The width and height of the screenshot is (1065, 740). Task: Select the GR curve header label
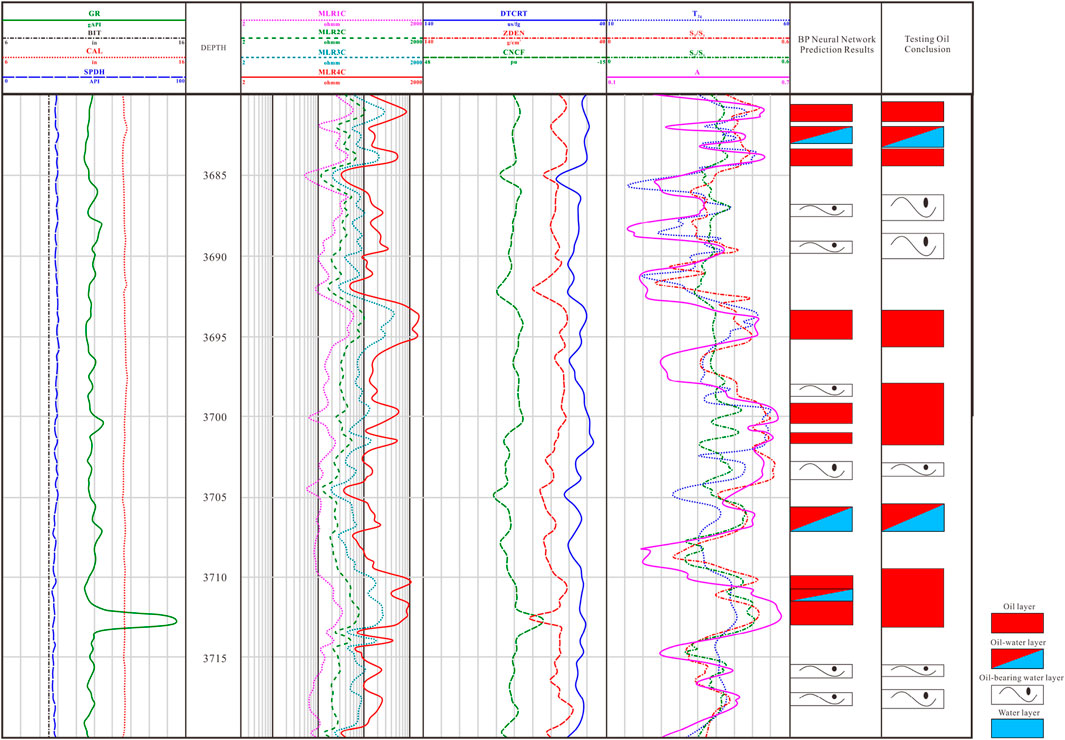point(94,13)
